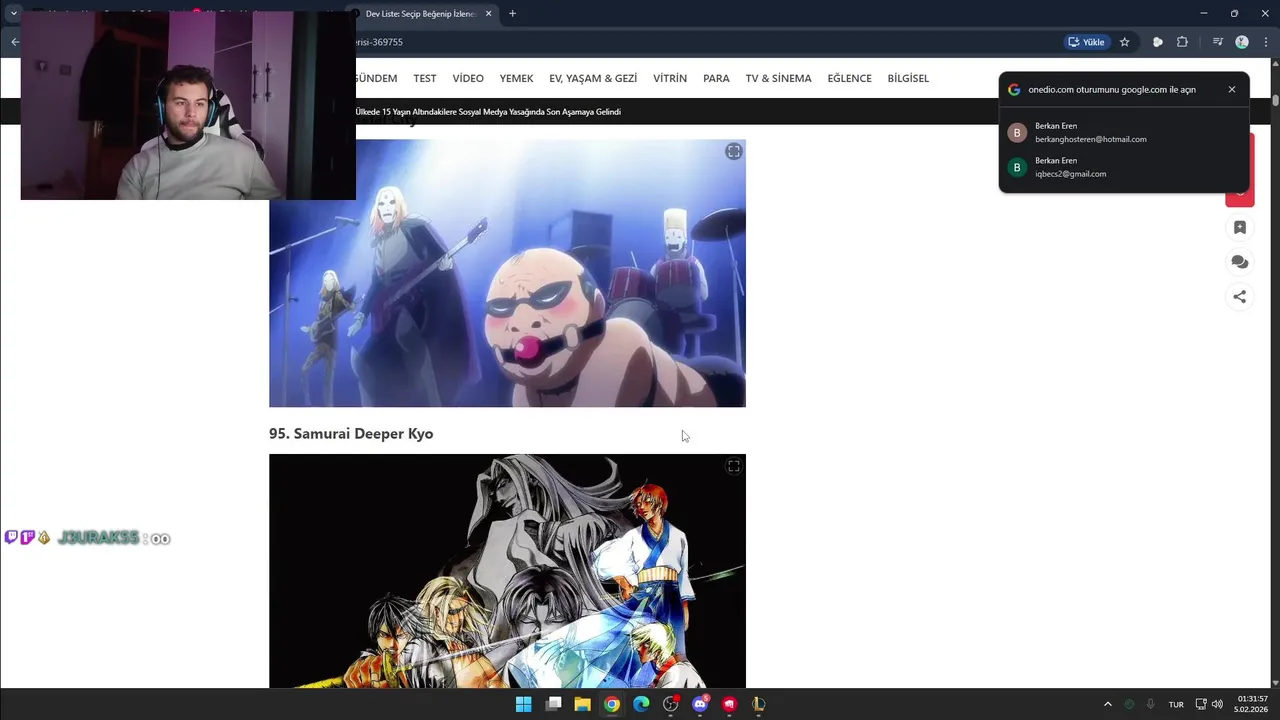This screenshot has width=1280, height=720.
Task: Open the OBS Studio taskbar icon
Action: tap(671, 704)
